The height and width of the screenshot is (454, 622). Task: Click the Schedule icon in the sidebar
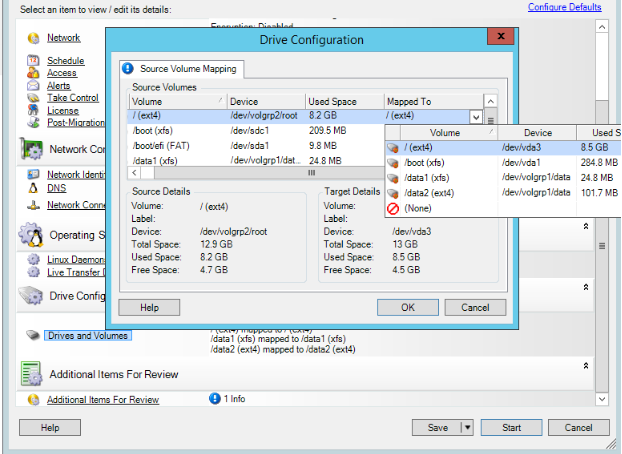[33, 61]
